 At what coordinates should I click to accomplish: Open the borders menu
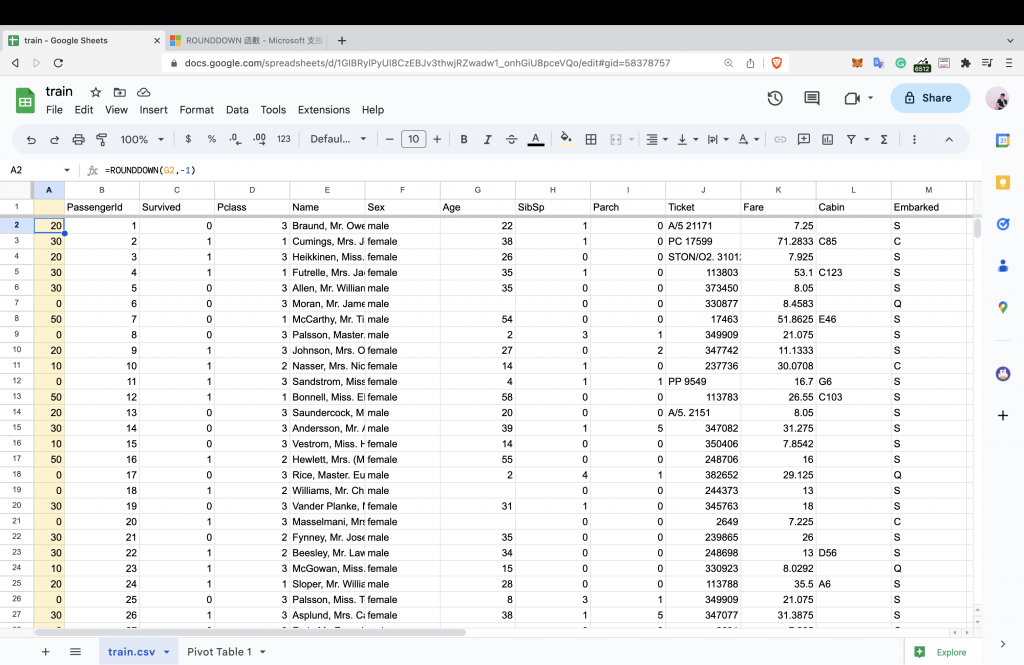(591, 139)
